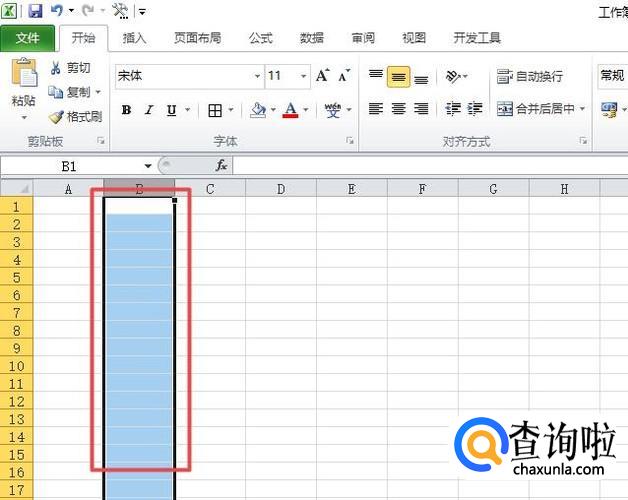The width and height of the screenshot is (628, 500).
Task: Click the Redo arrow icon
Action: pos(88,10)
